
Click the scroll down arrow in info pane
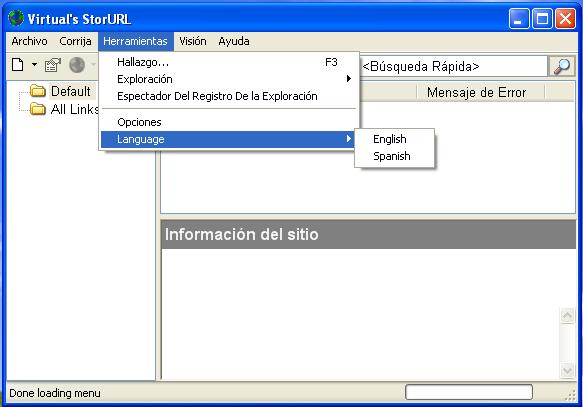point(567,370)
